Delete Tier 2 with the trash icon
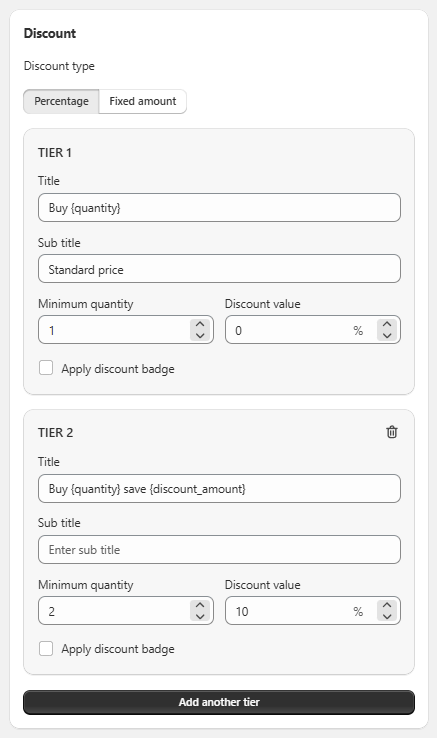 392,432
